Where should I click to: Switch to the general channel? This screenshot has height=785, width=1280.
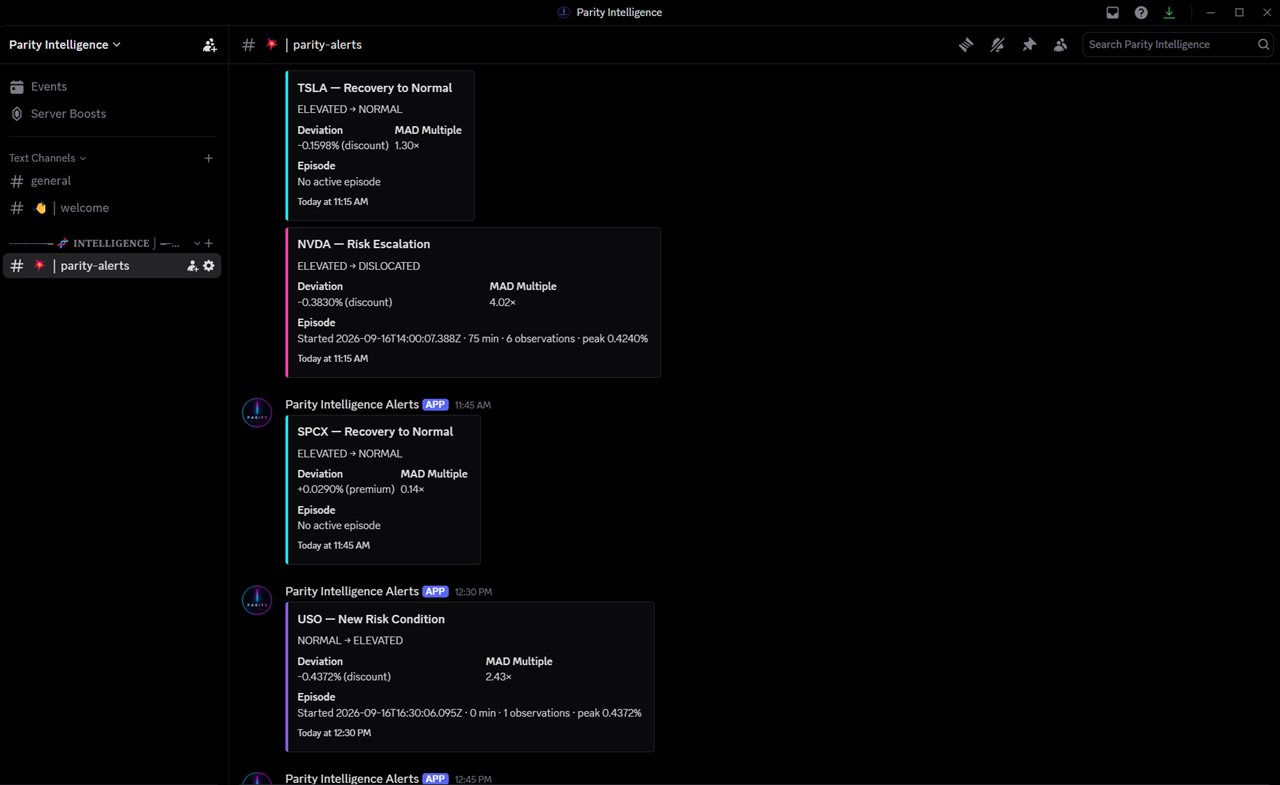point(111,181)
